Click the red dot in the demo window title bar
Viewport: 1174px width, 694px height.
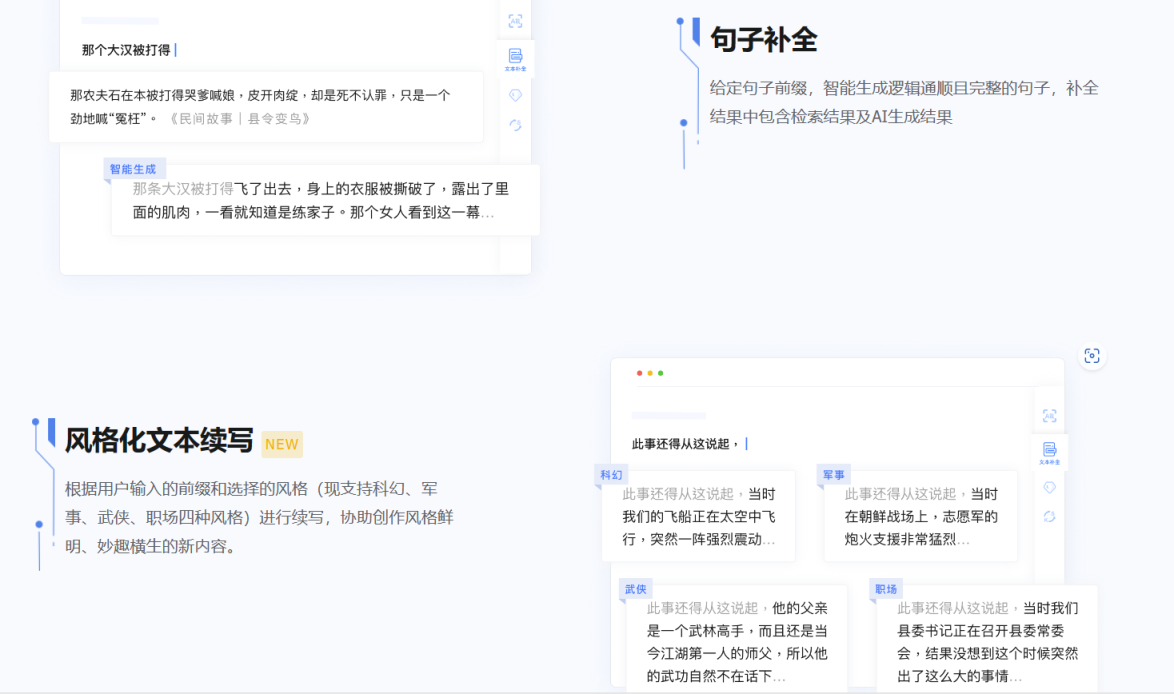point(640,373)
